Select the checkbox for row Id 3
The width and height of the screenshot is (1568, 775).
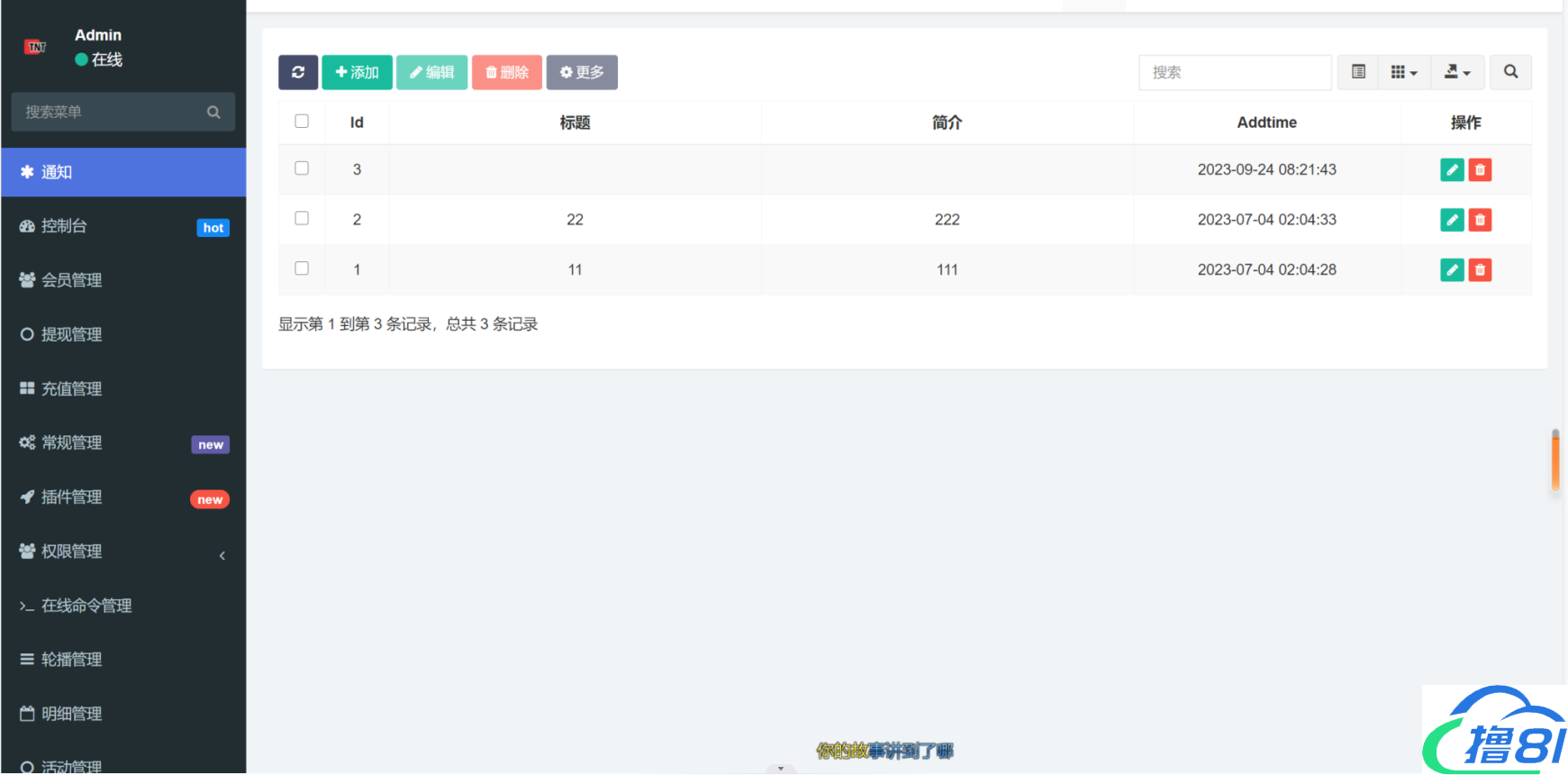(302, 169)
